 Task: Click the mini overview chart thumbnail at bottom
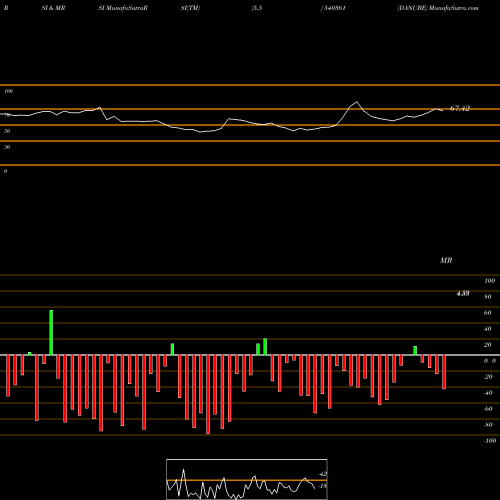coord(247,479)
